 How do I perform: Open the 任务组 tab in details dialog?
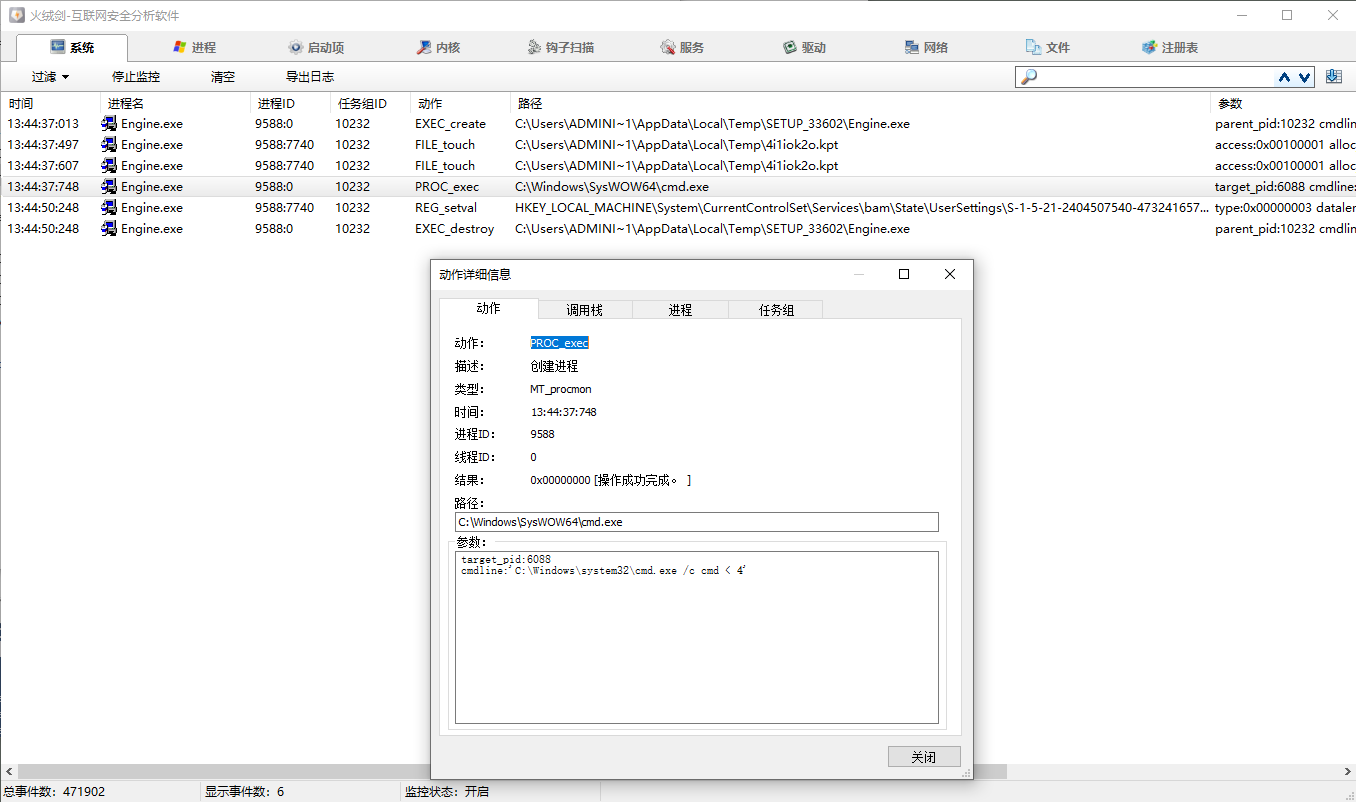pos(776,310)
